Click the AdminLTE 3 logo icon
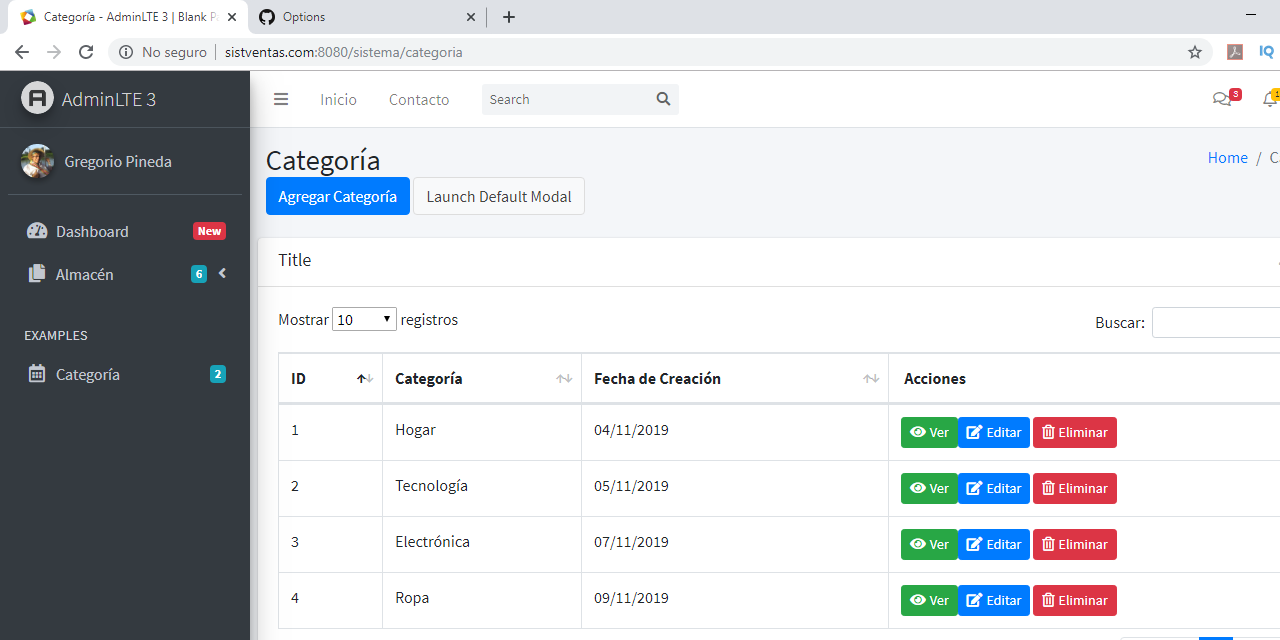 tap(37, 99)
